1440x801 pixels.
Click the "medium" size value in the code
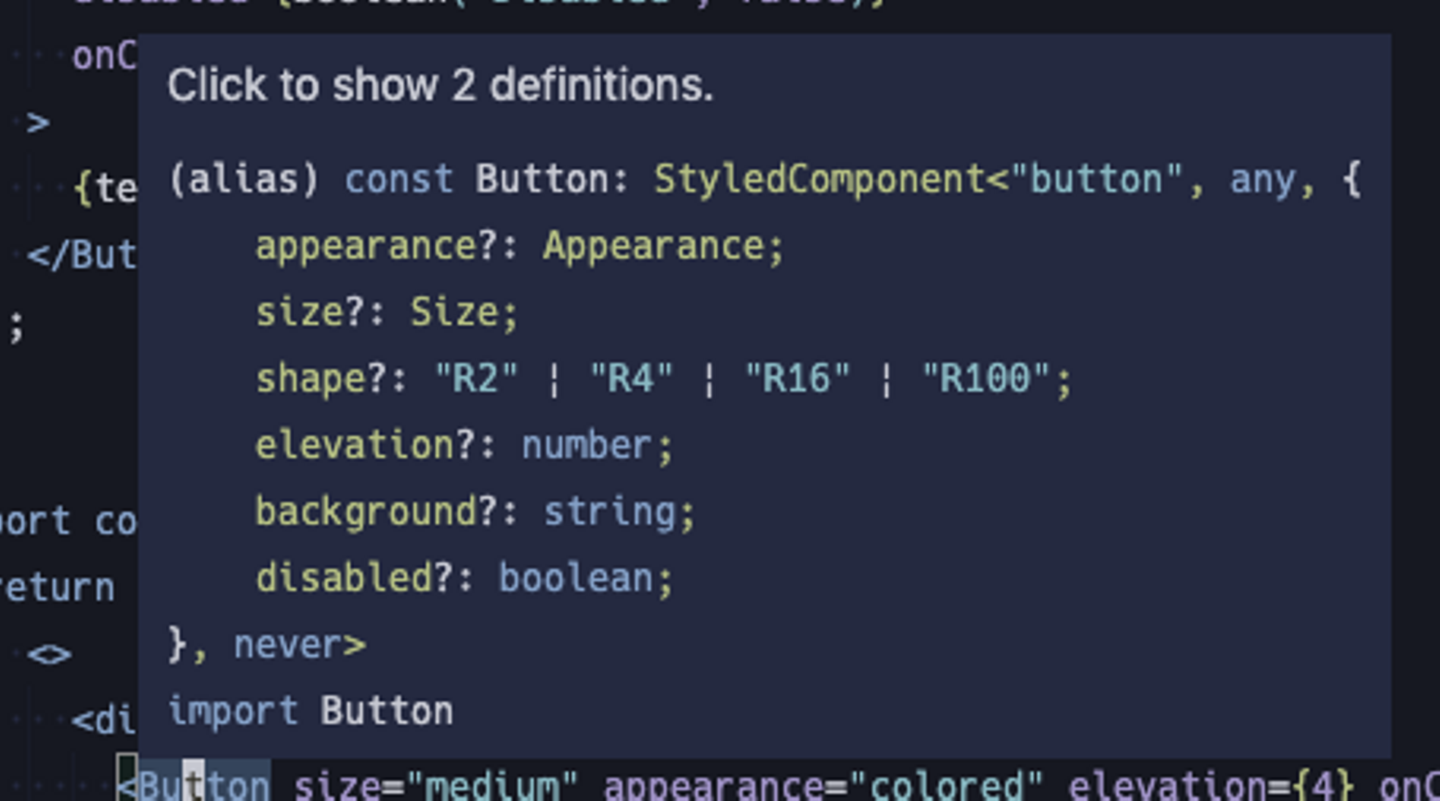coord(491,786)
